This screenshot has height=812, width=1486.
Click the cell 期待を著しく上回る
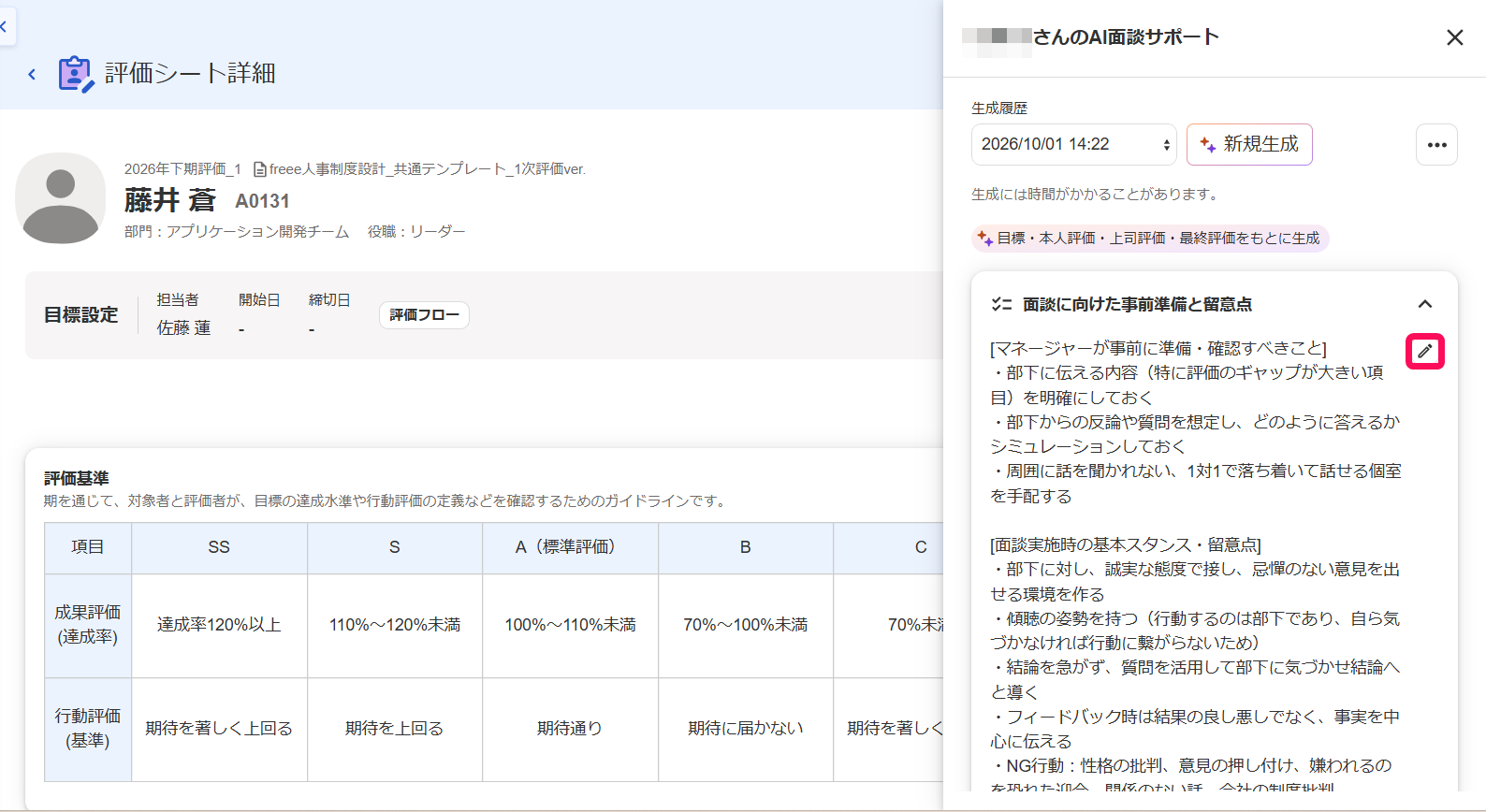(219, 729)
